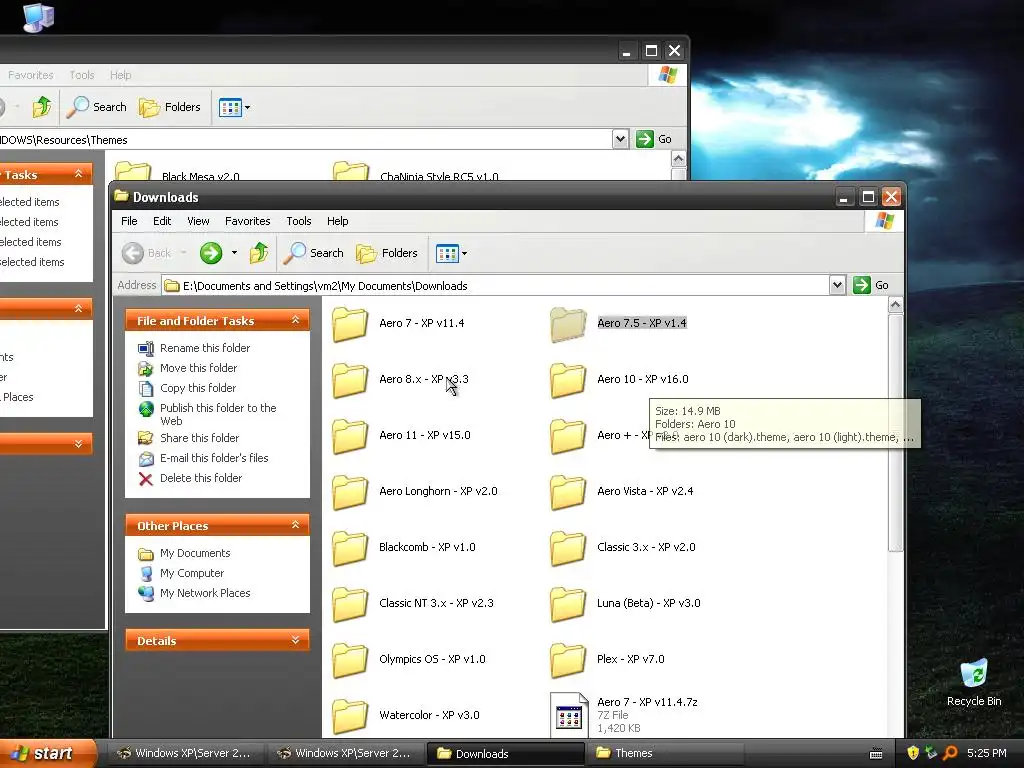Screen dimensions: 1024x768
Task: Open My Computer in Other Places
Action: [191, 573]
